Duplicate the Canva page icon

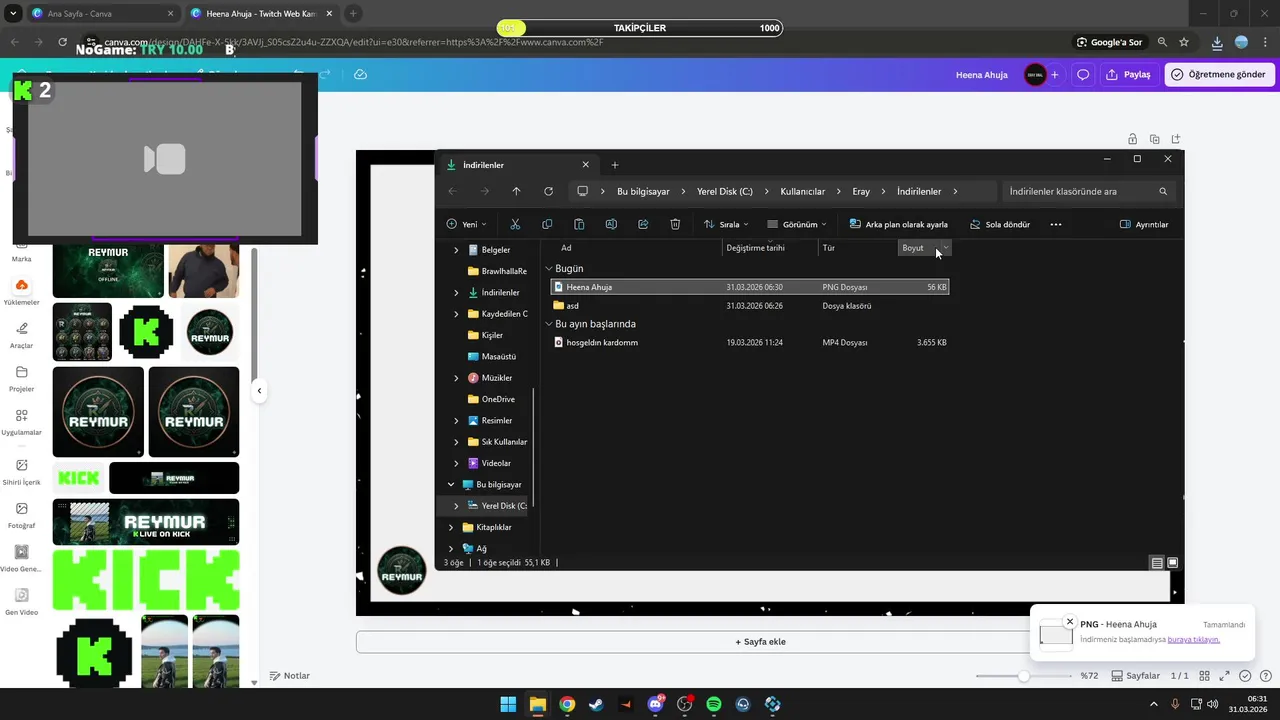[x=1154, y=139]
